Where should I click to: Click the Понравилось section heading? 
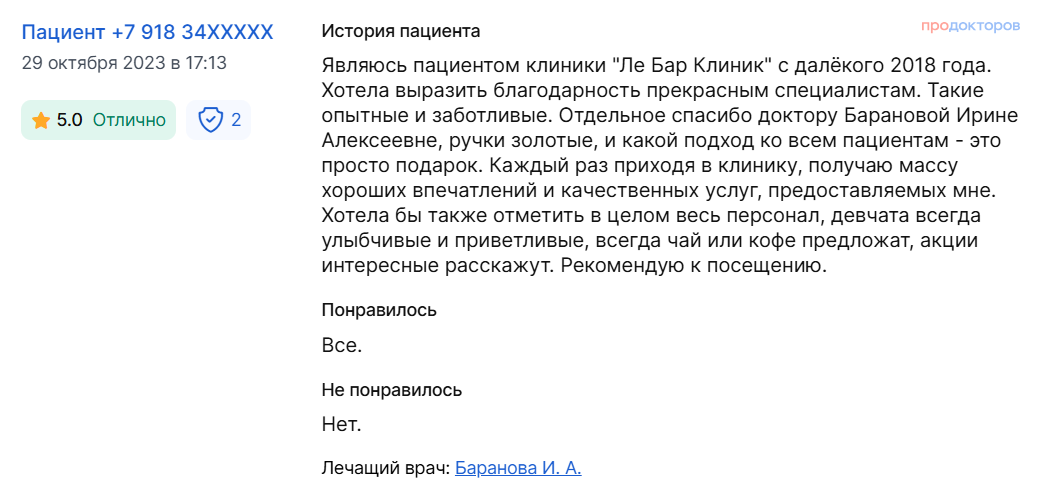[x=379, y=309]
